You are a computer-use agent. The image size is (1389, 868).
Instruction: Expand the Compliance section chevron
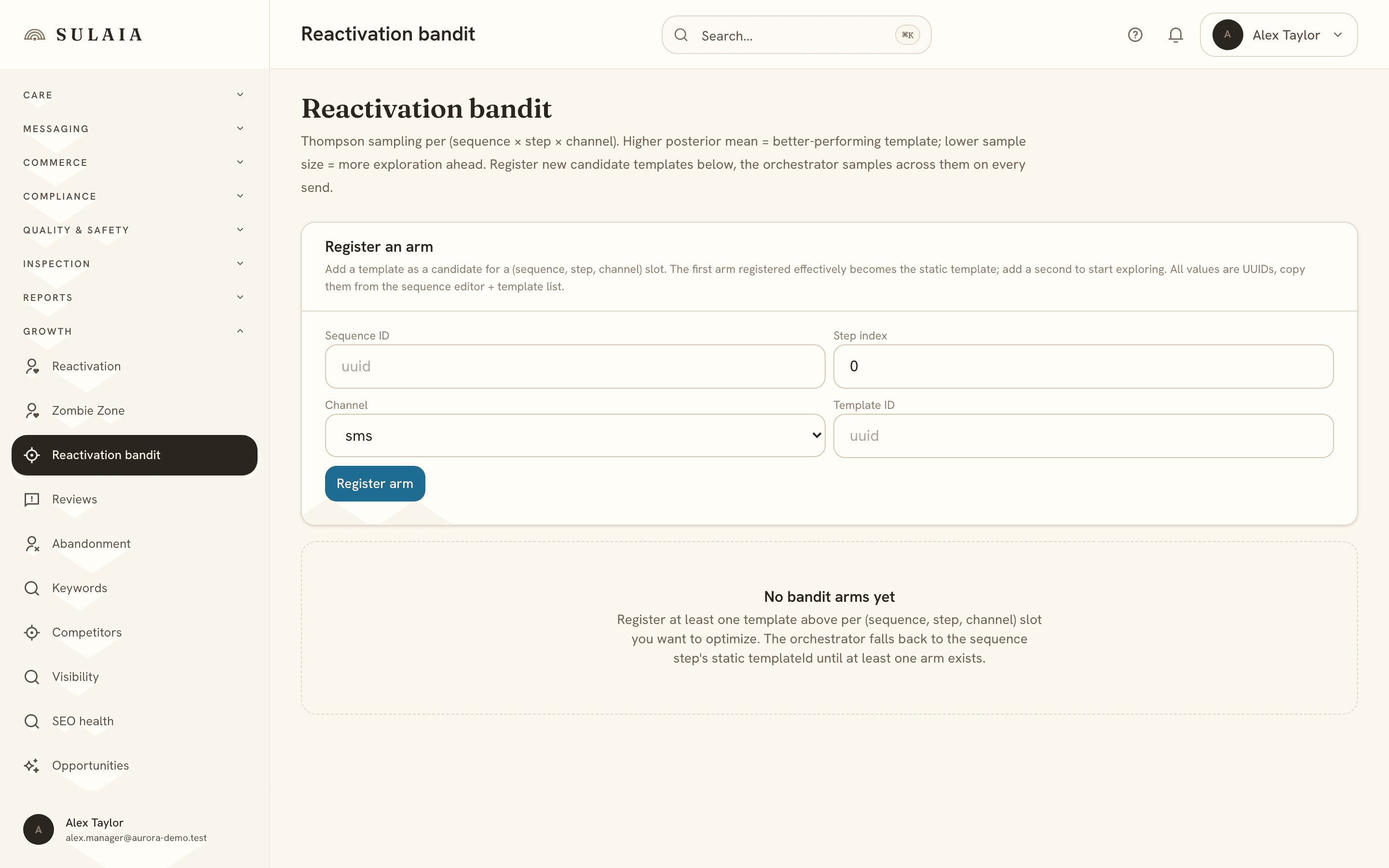(x=240, y=196)
